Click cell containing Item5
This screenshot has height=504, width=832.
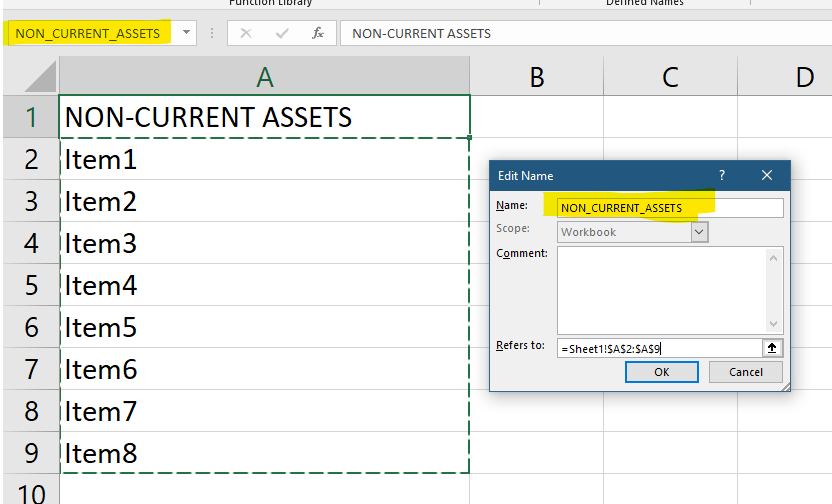click(264, 326)
